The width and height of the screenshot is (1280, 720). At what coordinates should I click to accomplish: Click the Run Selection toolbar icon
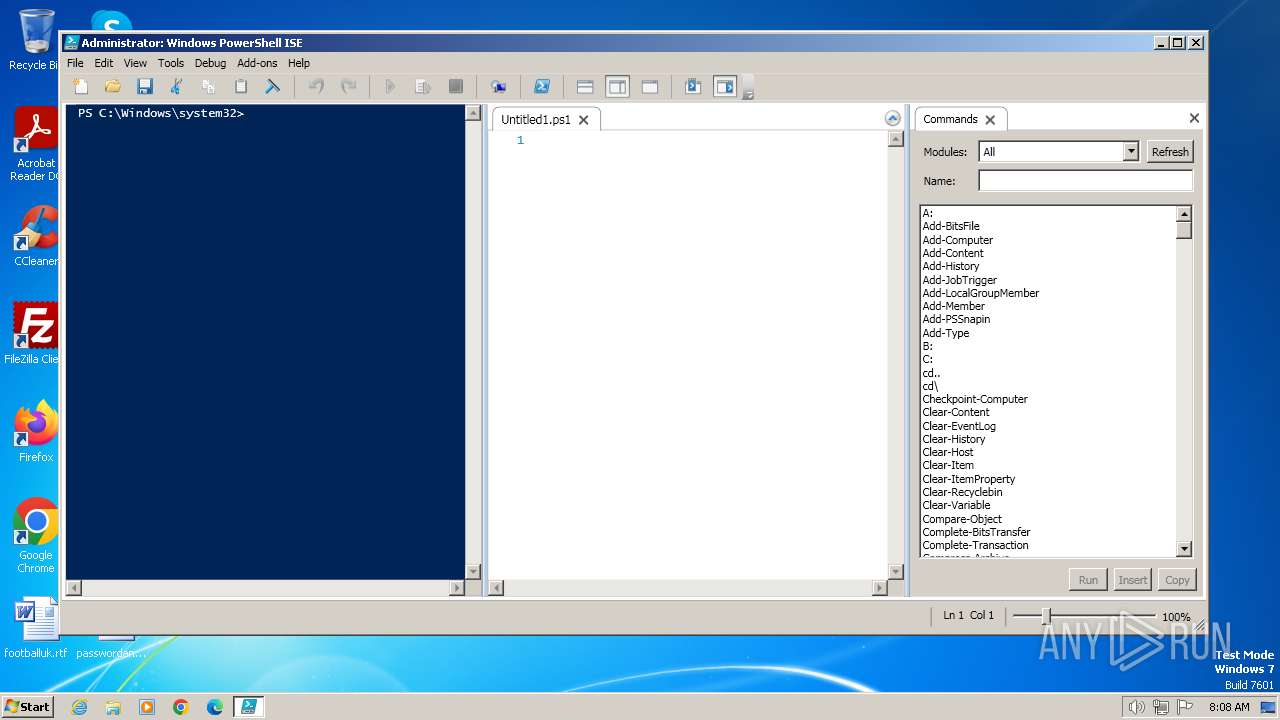pos(423,87)
